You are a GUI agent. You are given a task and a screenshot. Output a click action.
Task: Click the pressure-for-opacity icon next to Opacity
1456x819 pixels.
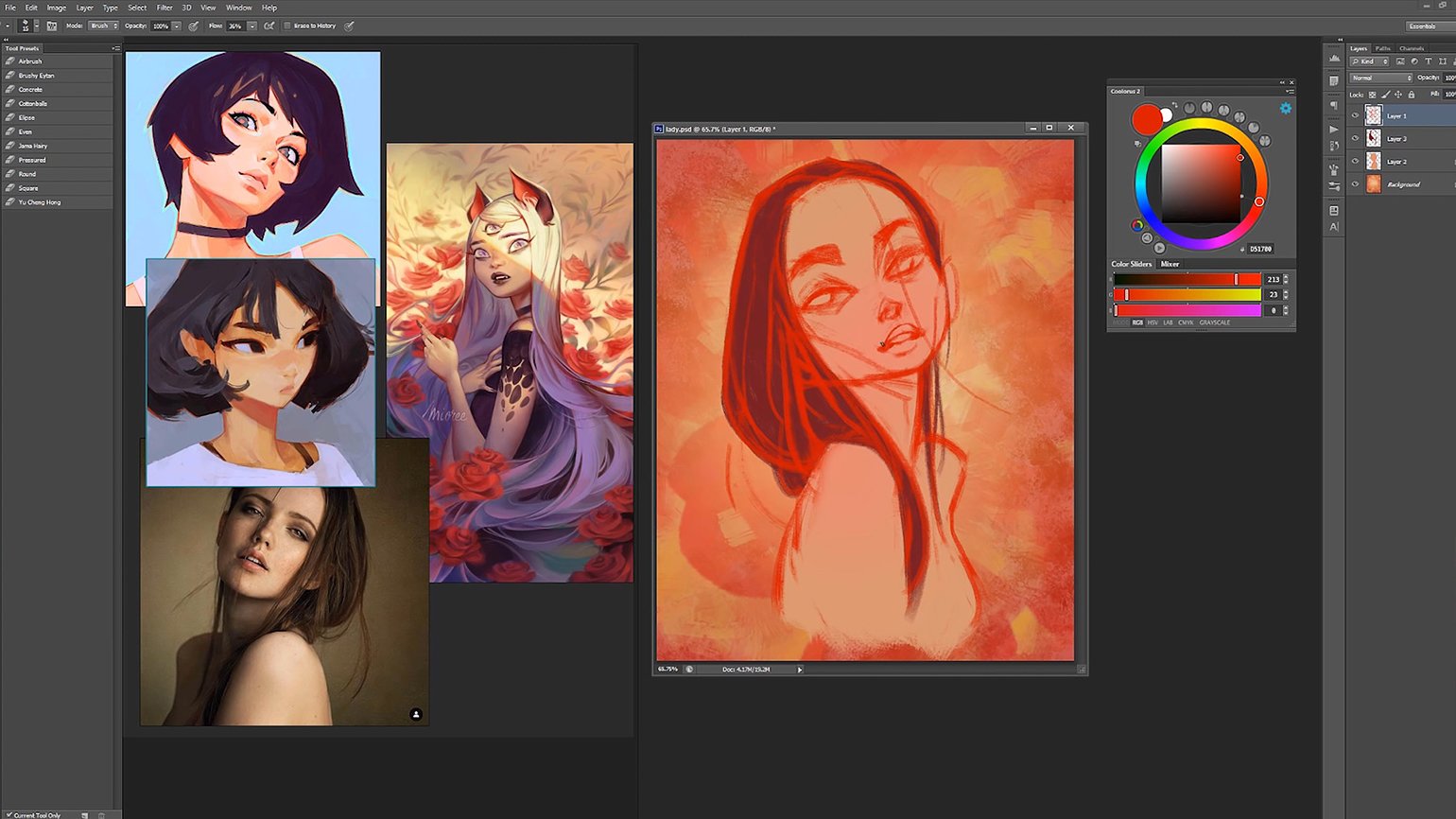pyautogui.click(x=194, y=26)
